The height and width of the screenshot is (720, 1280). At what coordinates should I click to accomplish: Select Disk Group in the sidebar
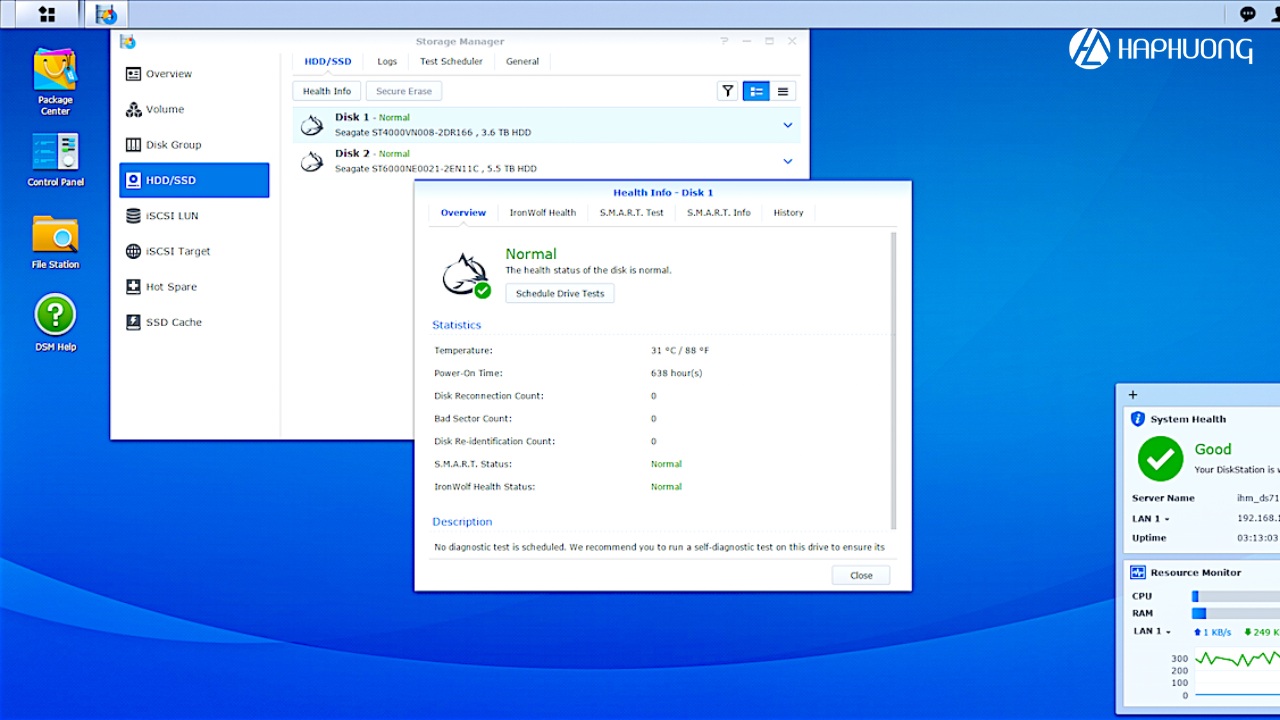[x=194, y=145]
